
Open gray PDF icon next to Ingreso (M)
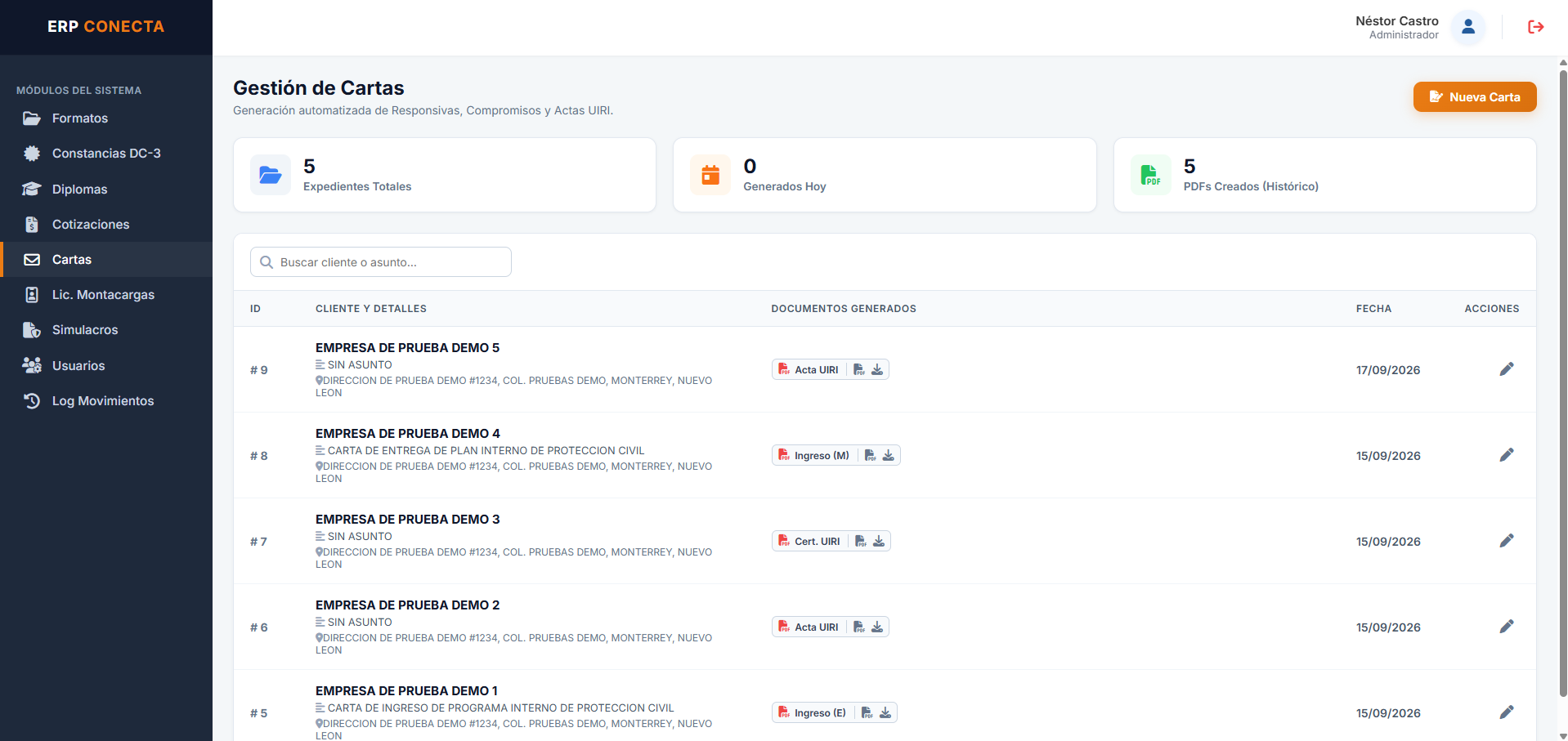(871, 455)
